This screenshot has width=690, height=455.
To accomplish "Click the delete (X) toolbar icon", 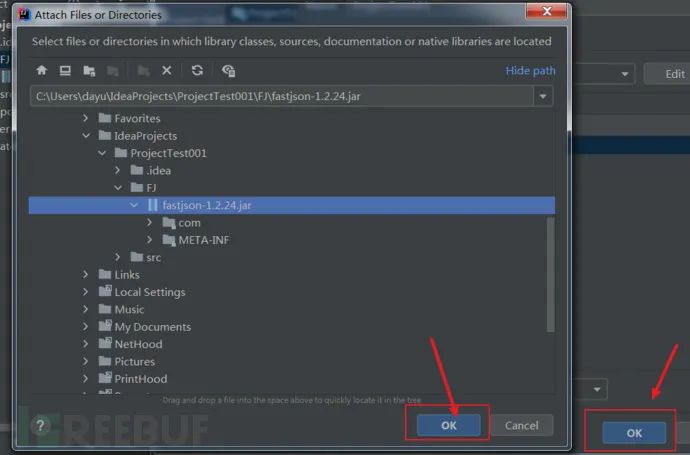I will click(167, 70).
